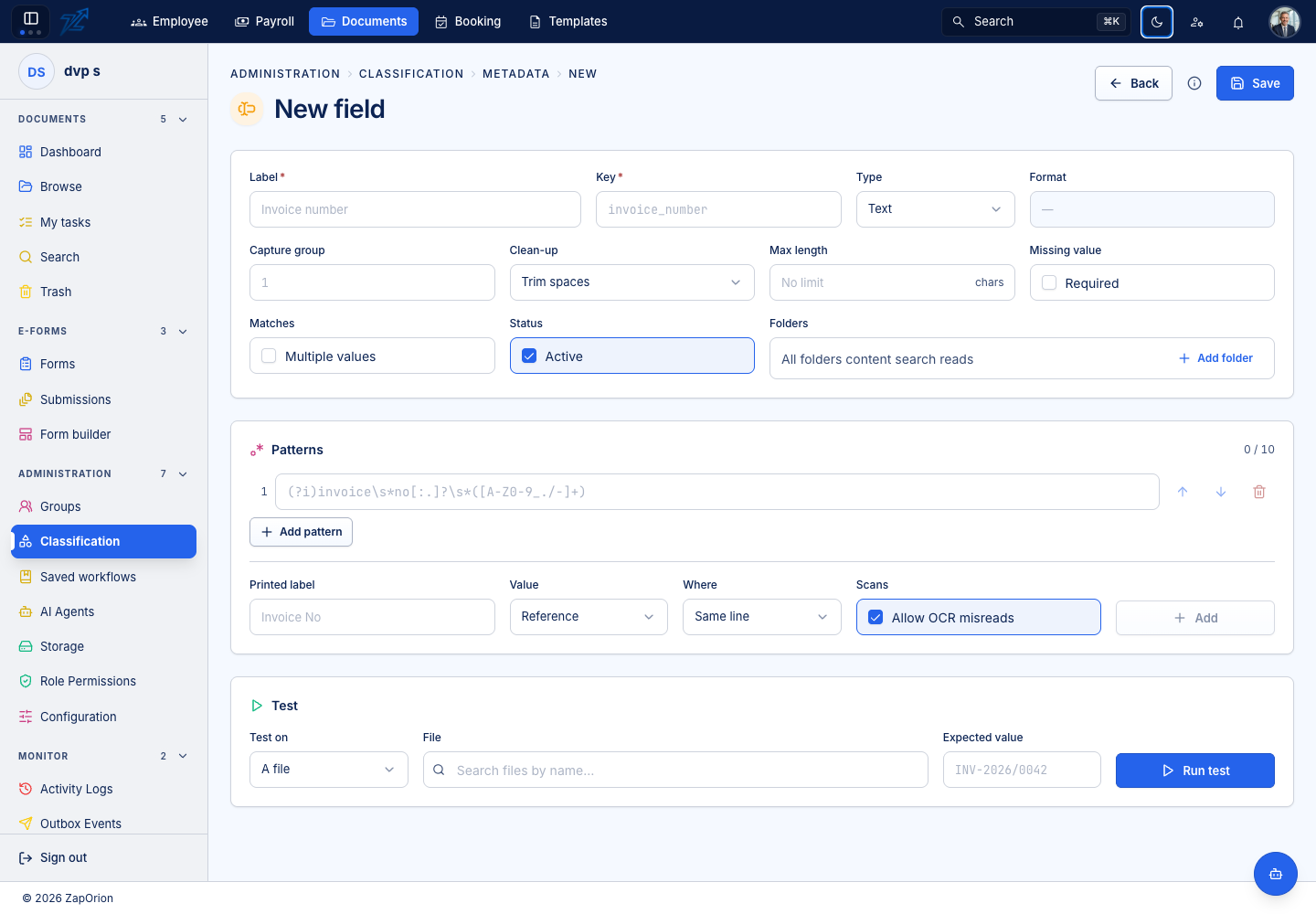Open the Where Same line dropdown
Image resolution: width=1316 pixels, height=914 pixels.
click(x=761, y=617)
